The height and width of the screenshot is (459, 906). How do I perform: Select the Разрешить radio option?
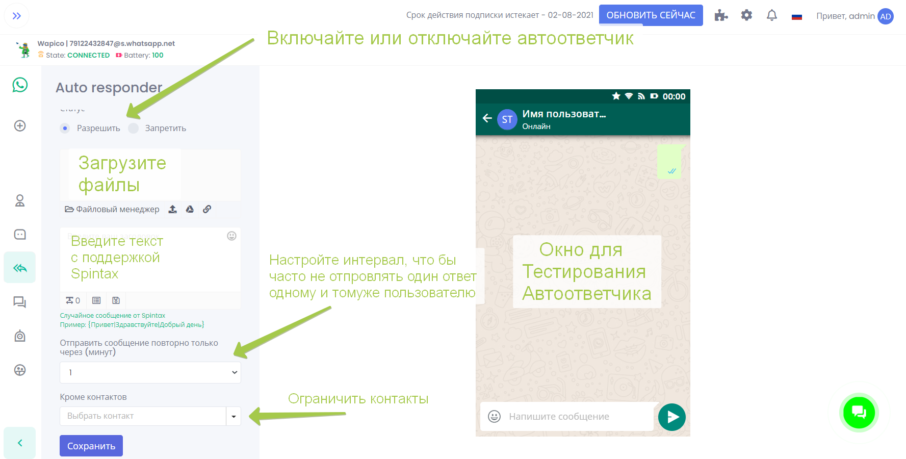(x=65, y=128)
